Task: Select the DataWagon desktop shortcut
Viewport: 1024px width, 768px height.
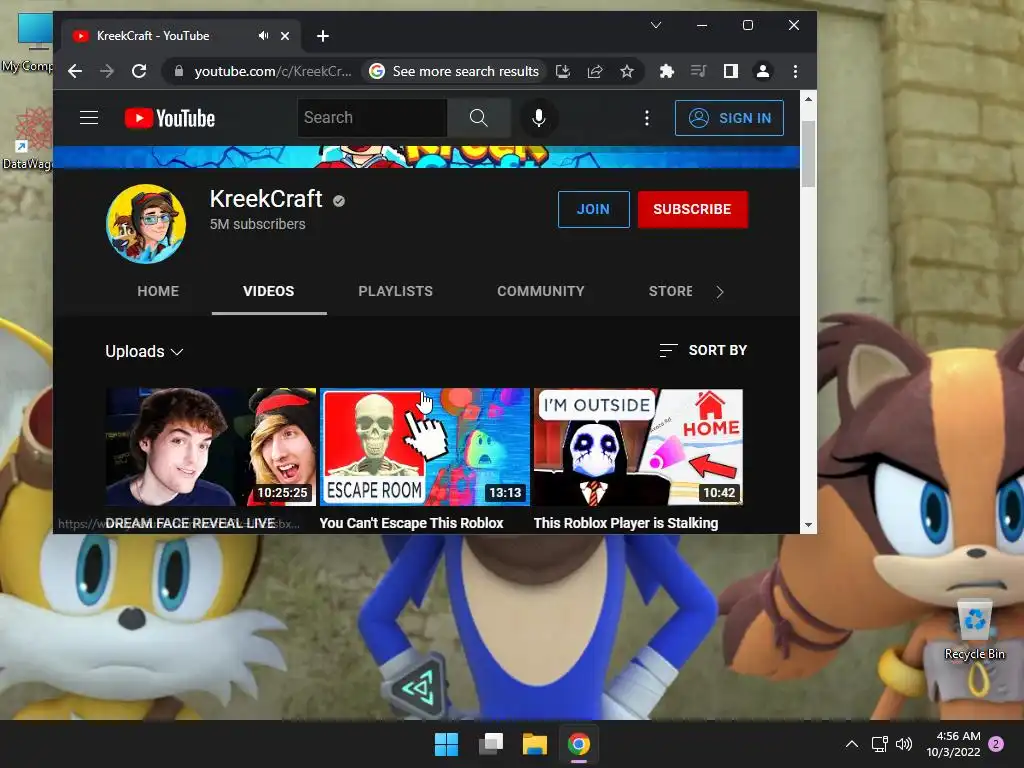Action: tap(27, 138)
